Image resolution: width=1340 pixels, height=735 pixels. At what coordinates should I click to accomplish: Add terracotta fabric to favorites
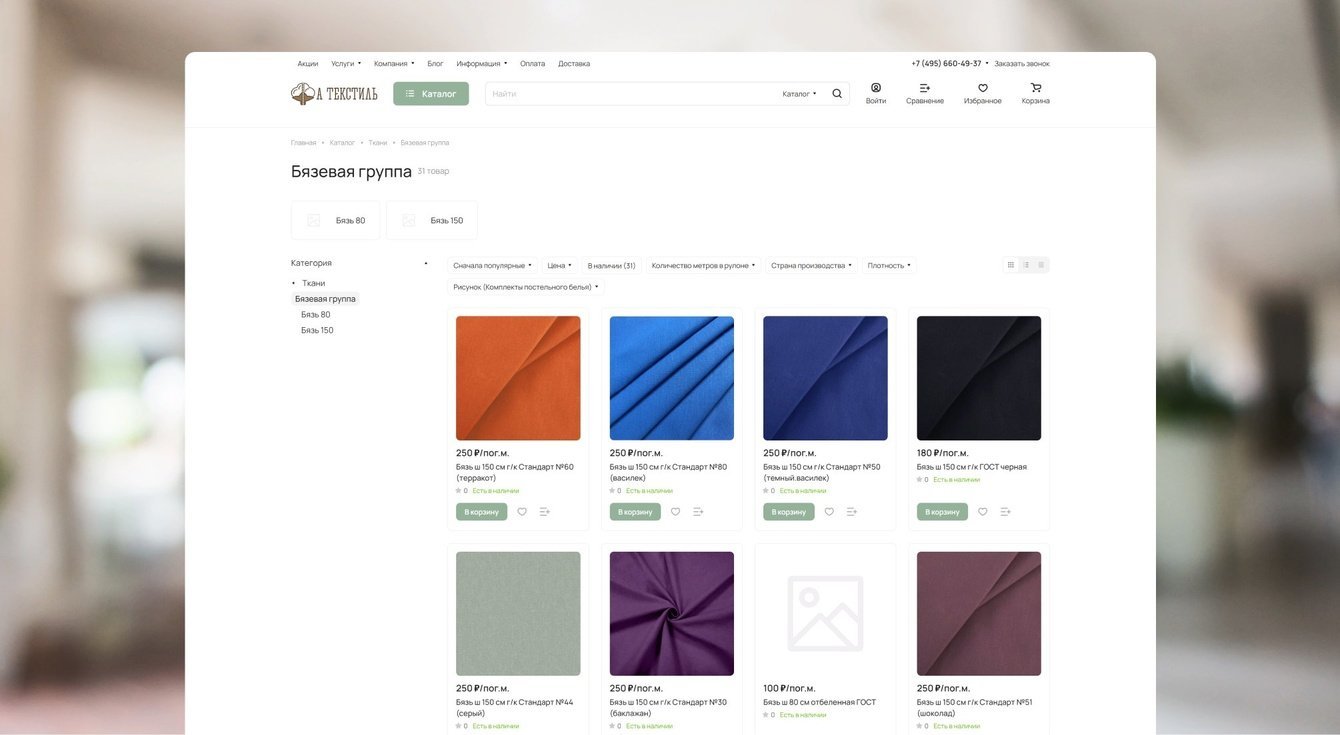(x=522, y=512)
